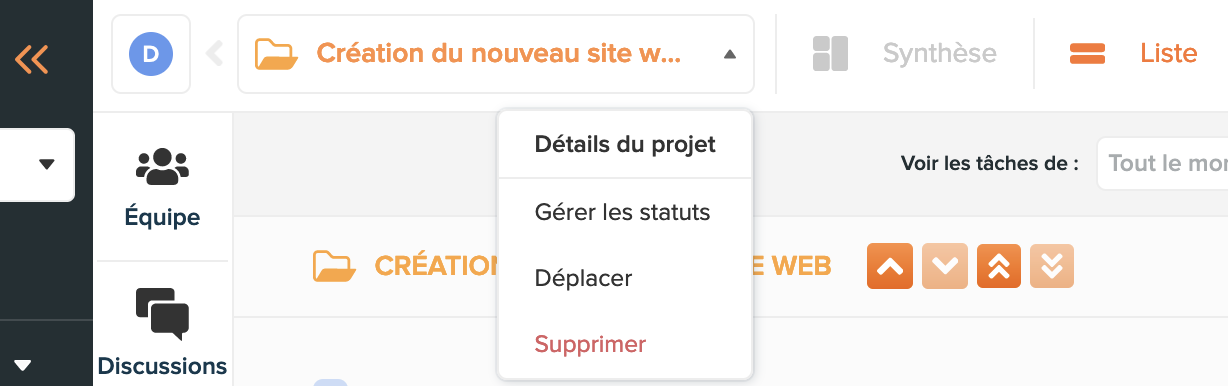Open the Équipe panel

pyautogui.click(x=162, y=187)
